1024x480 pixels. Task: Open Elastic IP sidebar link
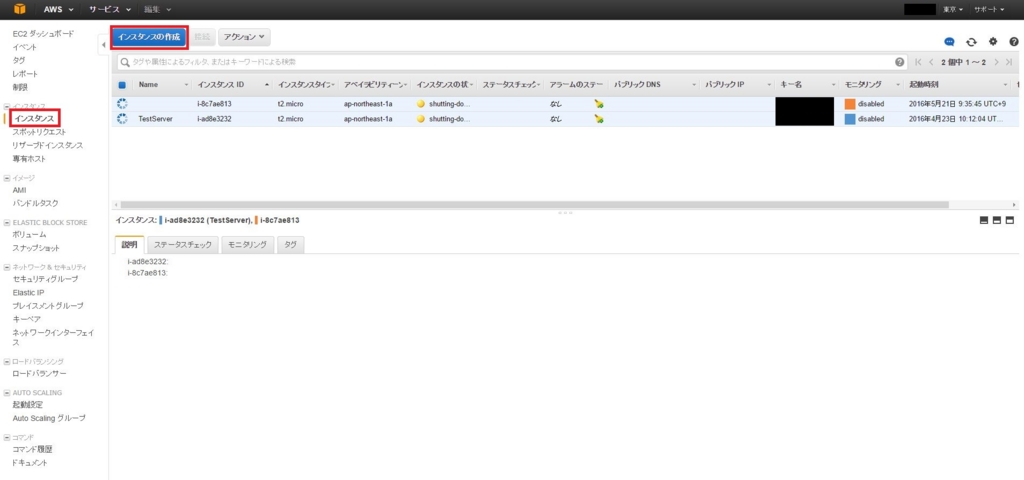point(28,293)
